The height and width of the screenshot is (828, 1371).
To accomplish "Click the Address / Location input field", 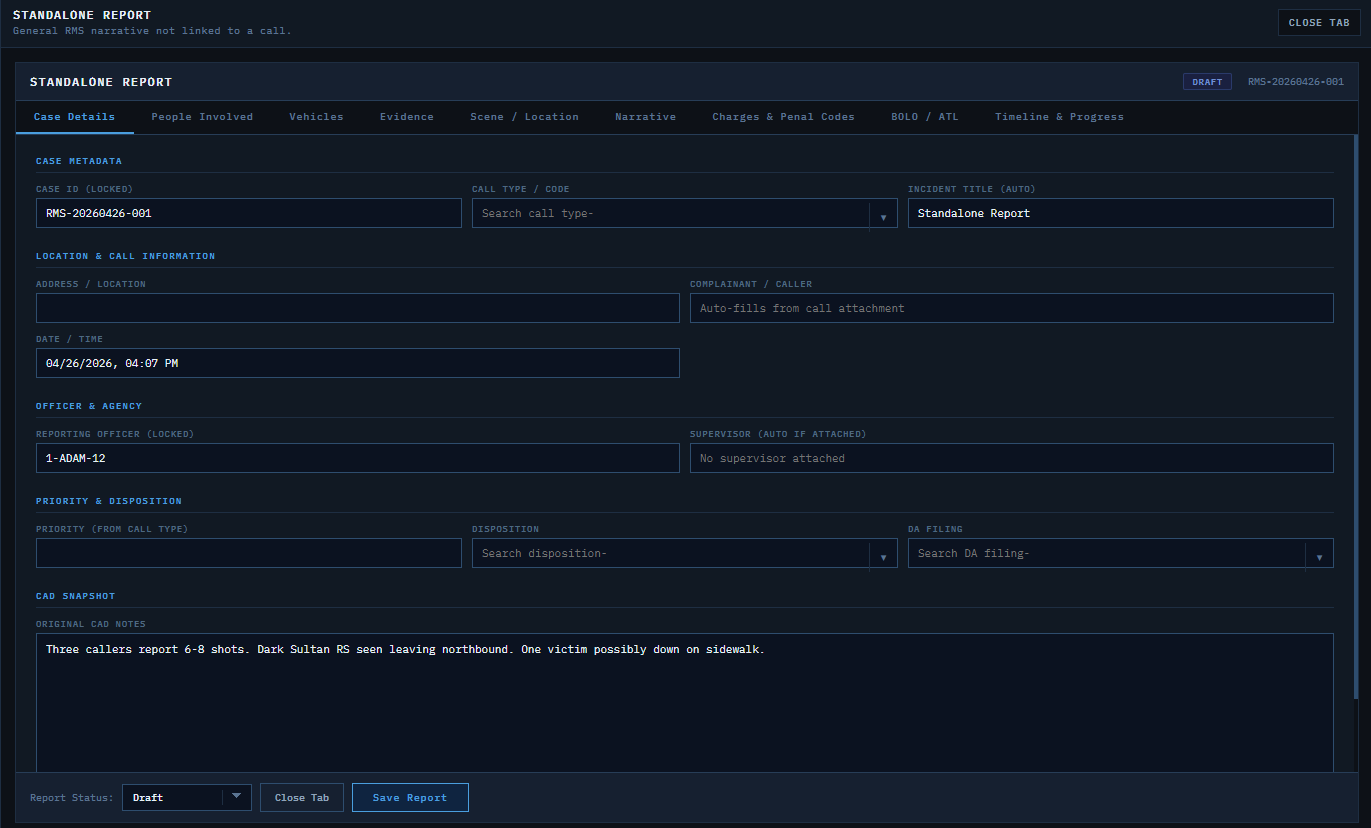I will pyautogui.click(x=357, y=308).
